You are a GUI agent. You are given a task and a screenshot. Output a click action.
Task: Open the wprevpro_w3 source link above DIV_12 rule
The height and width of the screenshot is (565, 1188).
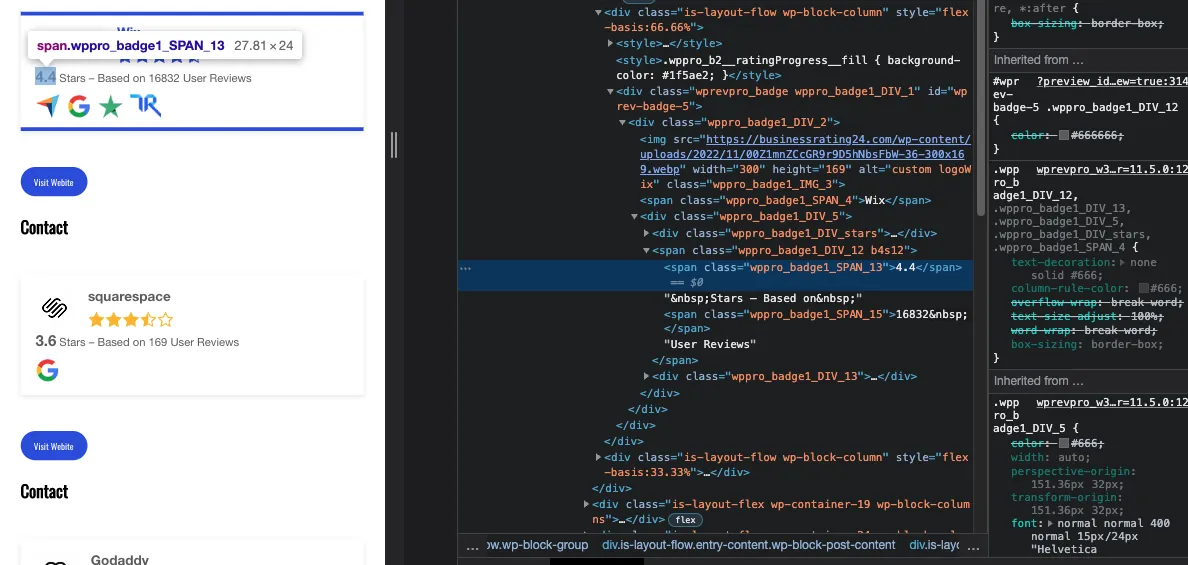coord(1112,170)
